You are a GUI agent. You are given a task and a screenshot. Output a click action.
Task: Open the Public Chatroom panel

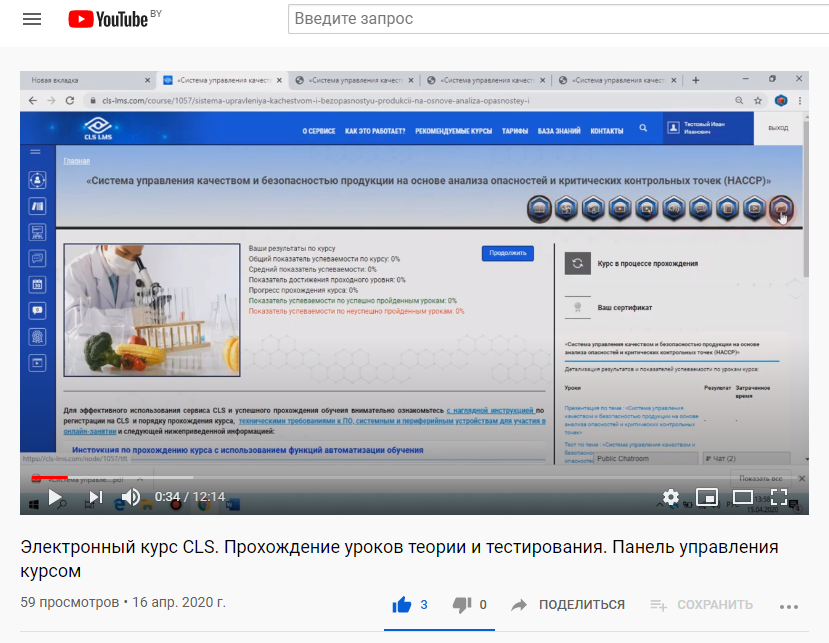click(x=646, y=458)
